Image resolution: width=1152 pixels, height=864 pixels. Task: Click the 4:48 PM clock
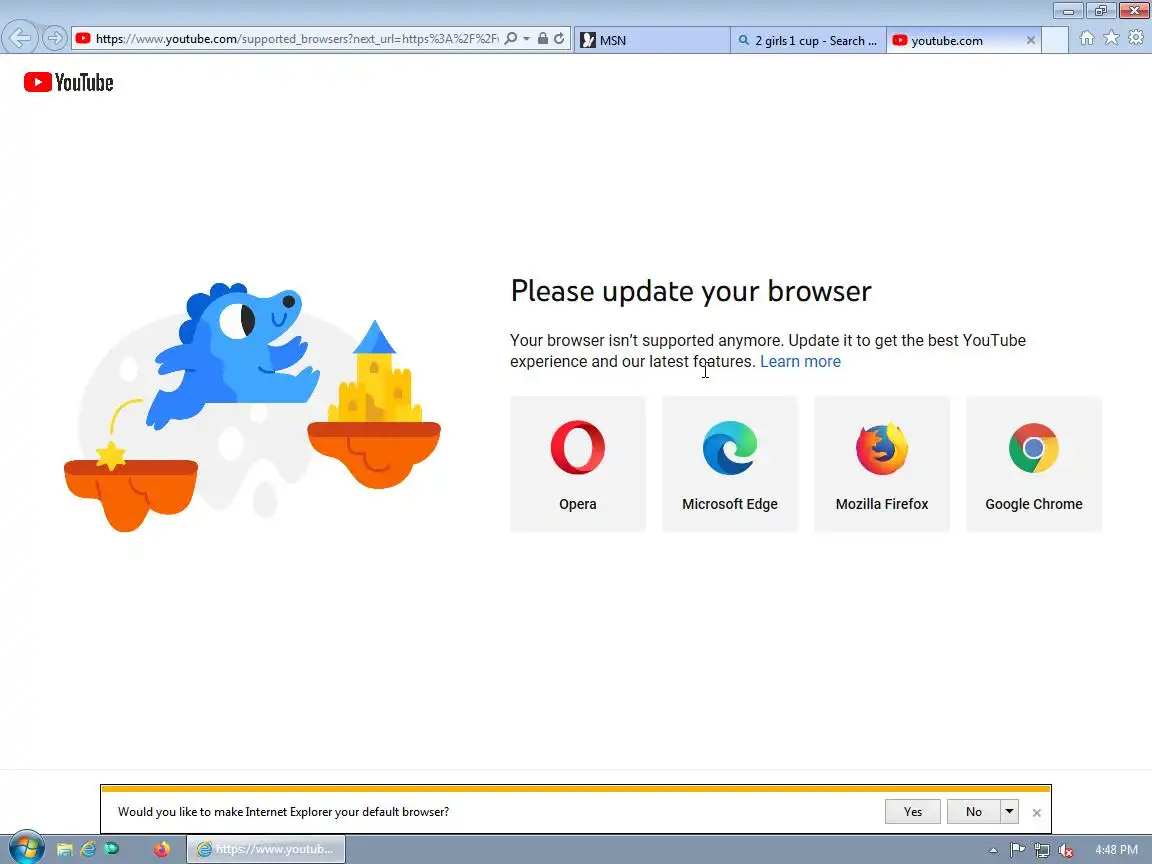click(x=1116, y=850)
